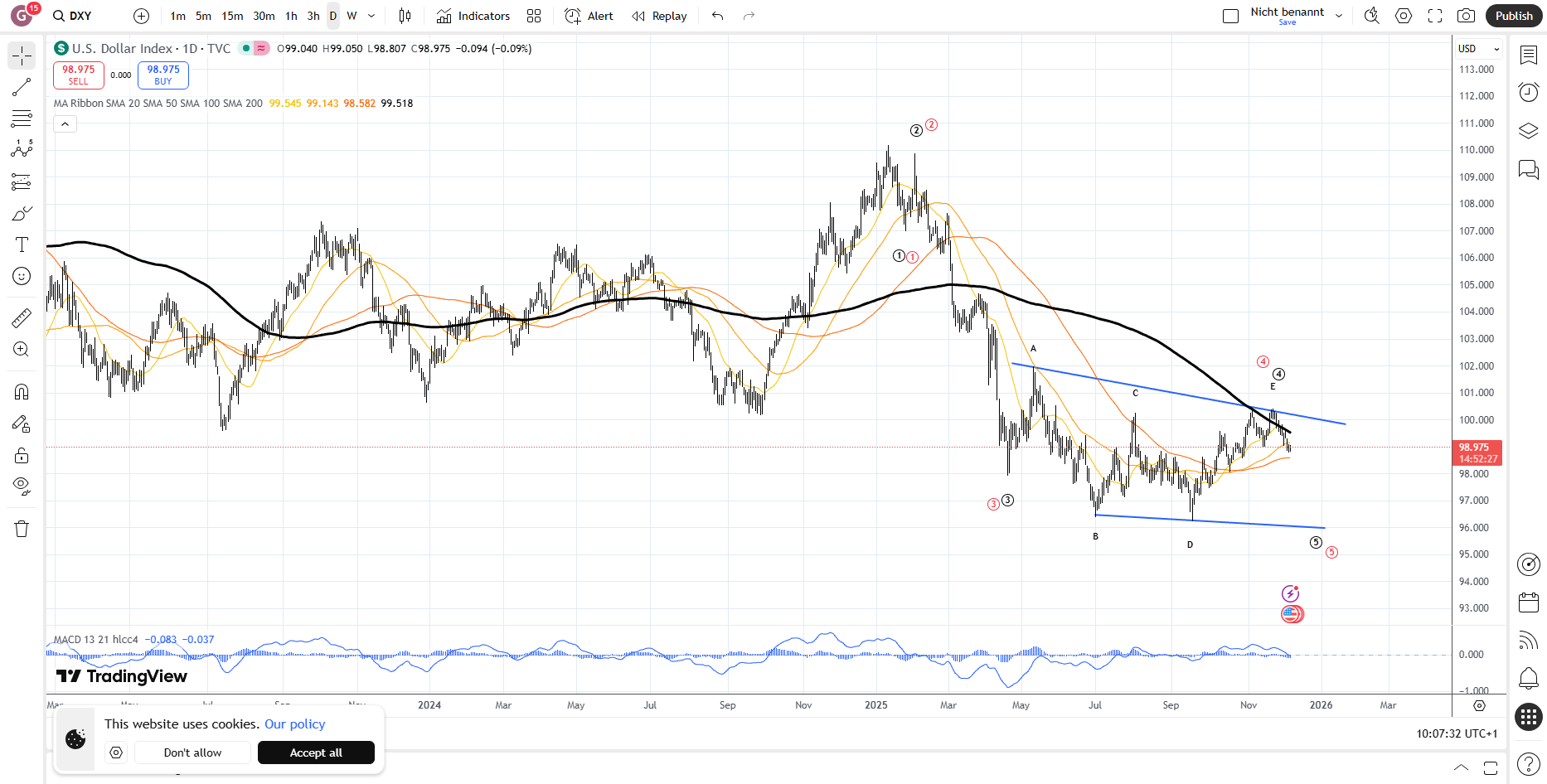Open the measure ruler tool

[22, 317]
